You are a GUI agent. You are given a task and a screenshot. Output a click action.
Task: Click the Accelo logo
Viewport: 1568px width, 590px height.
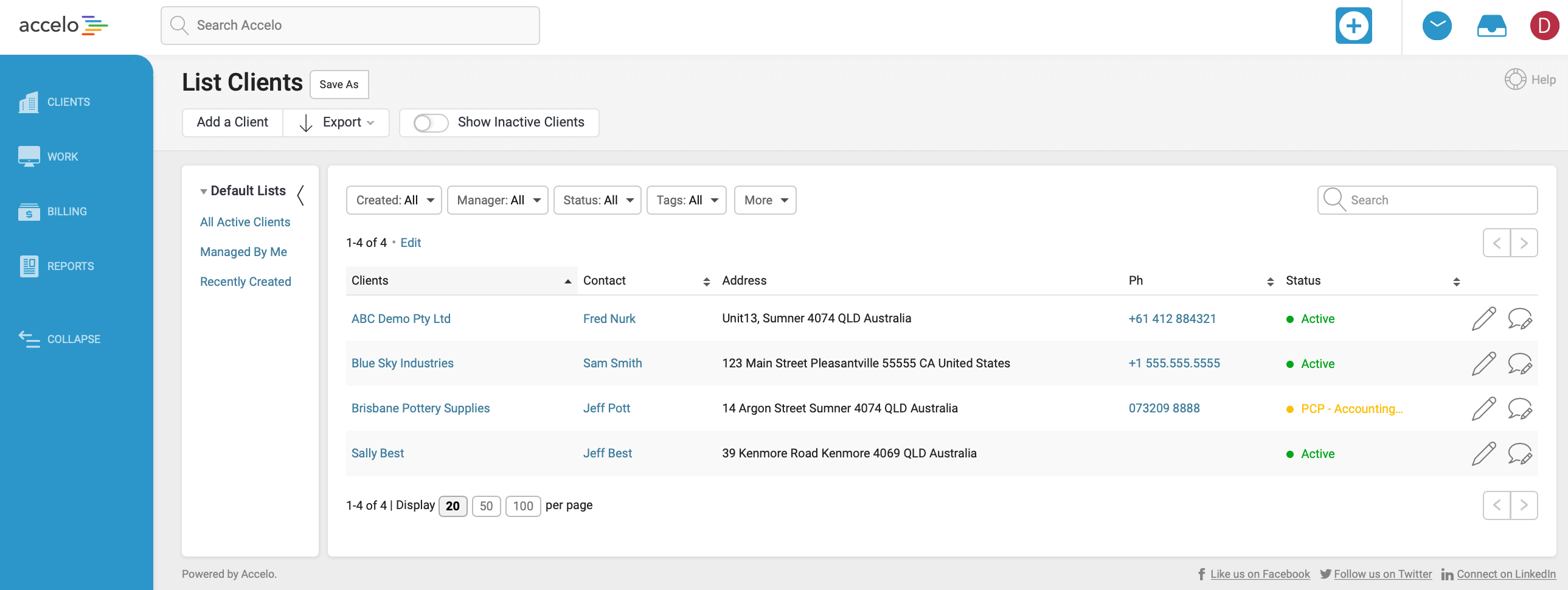63,26
